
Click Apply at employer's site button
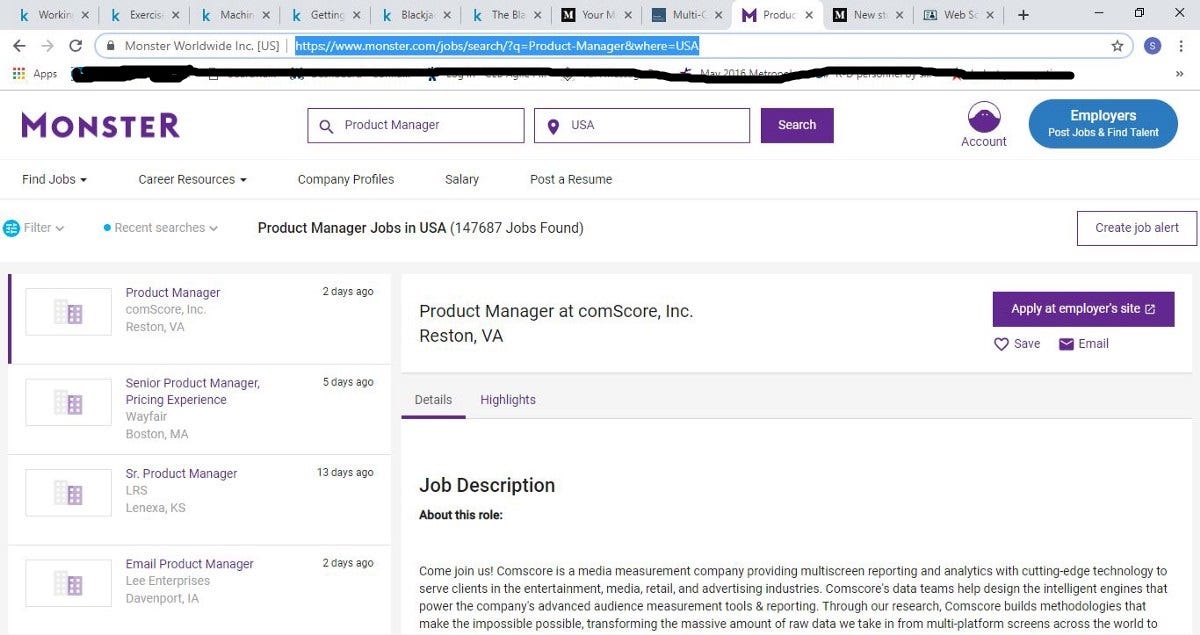click(1083, 309)
